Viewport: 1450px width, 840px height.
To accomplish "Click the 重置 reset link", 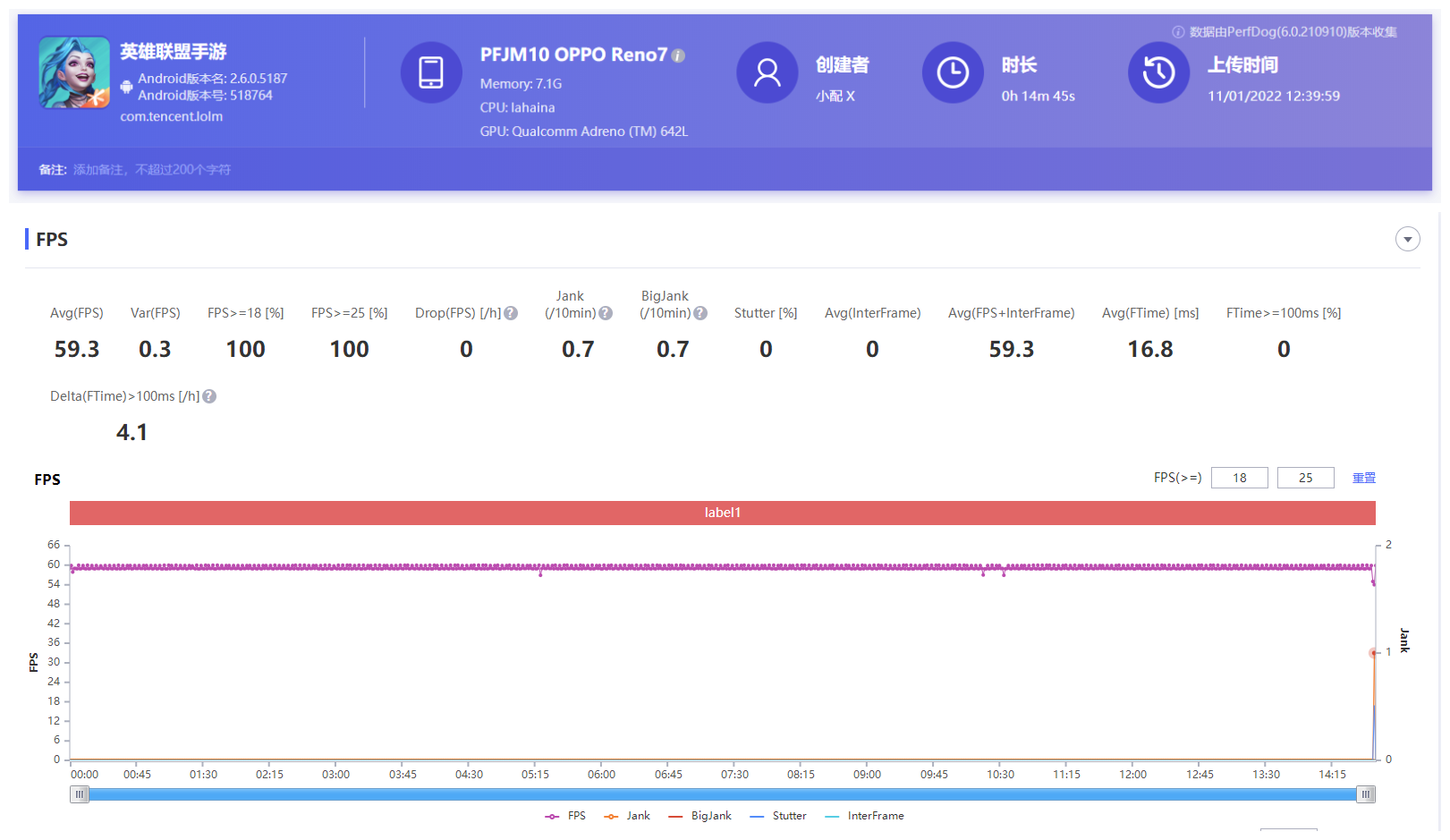I will (1364, 478).
